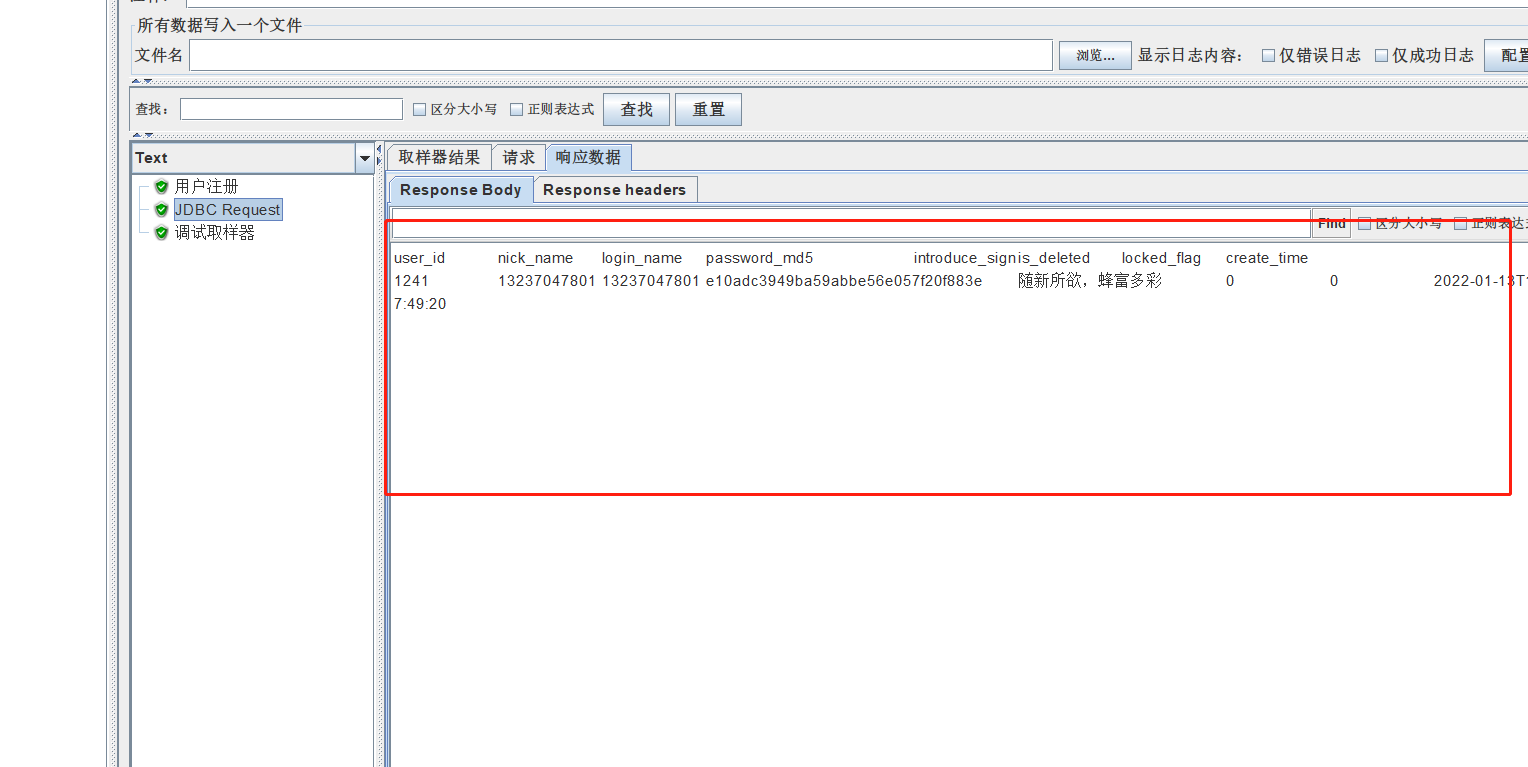Click the collapse arrows below the 查找 row
1528x767 pixels.
pos(142,134)
